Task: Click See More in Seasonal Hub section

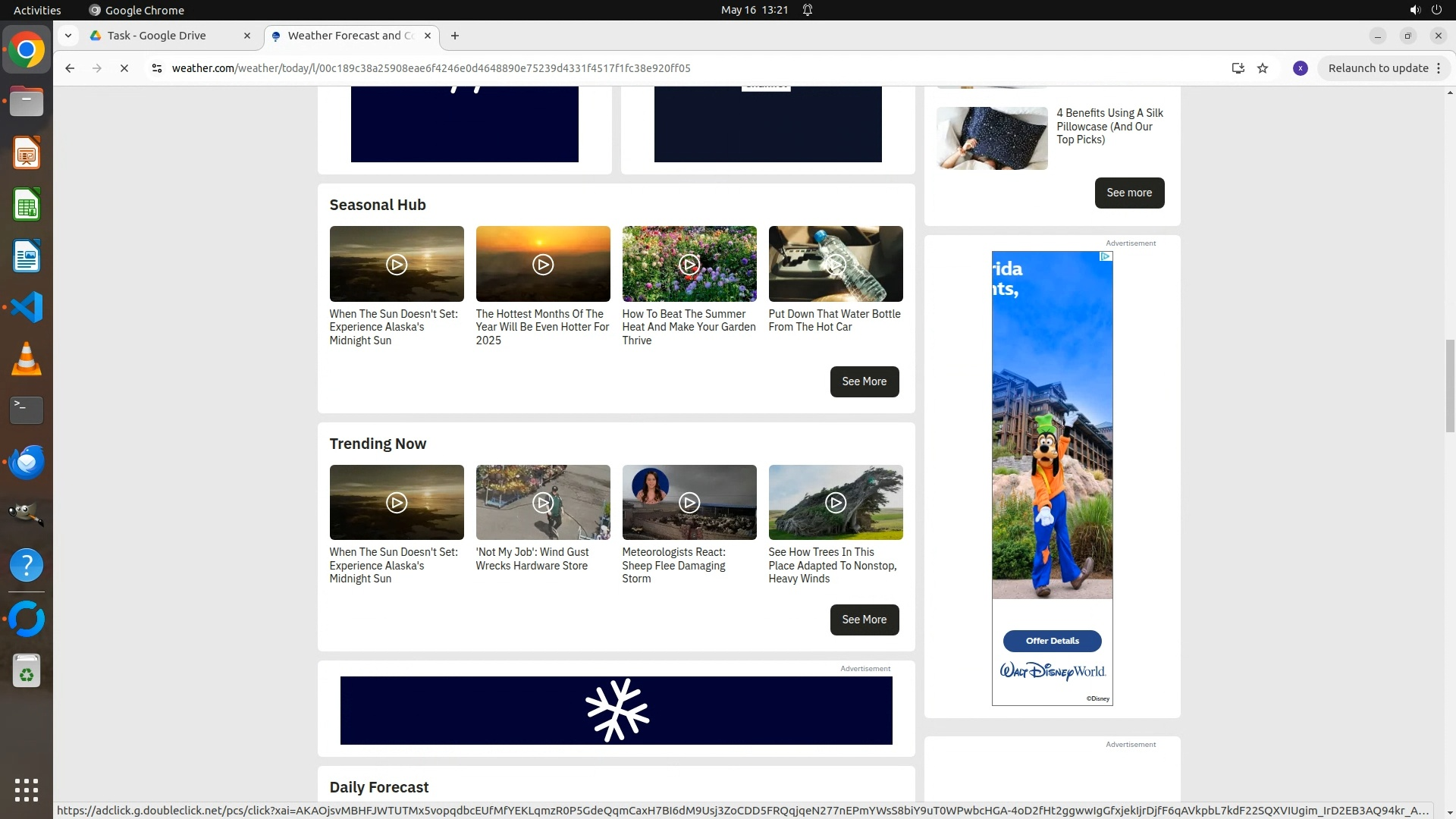Action: point(864,381)
